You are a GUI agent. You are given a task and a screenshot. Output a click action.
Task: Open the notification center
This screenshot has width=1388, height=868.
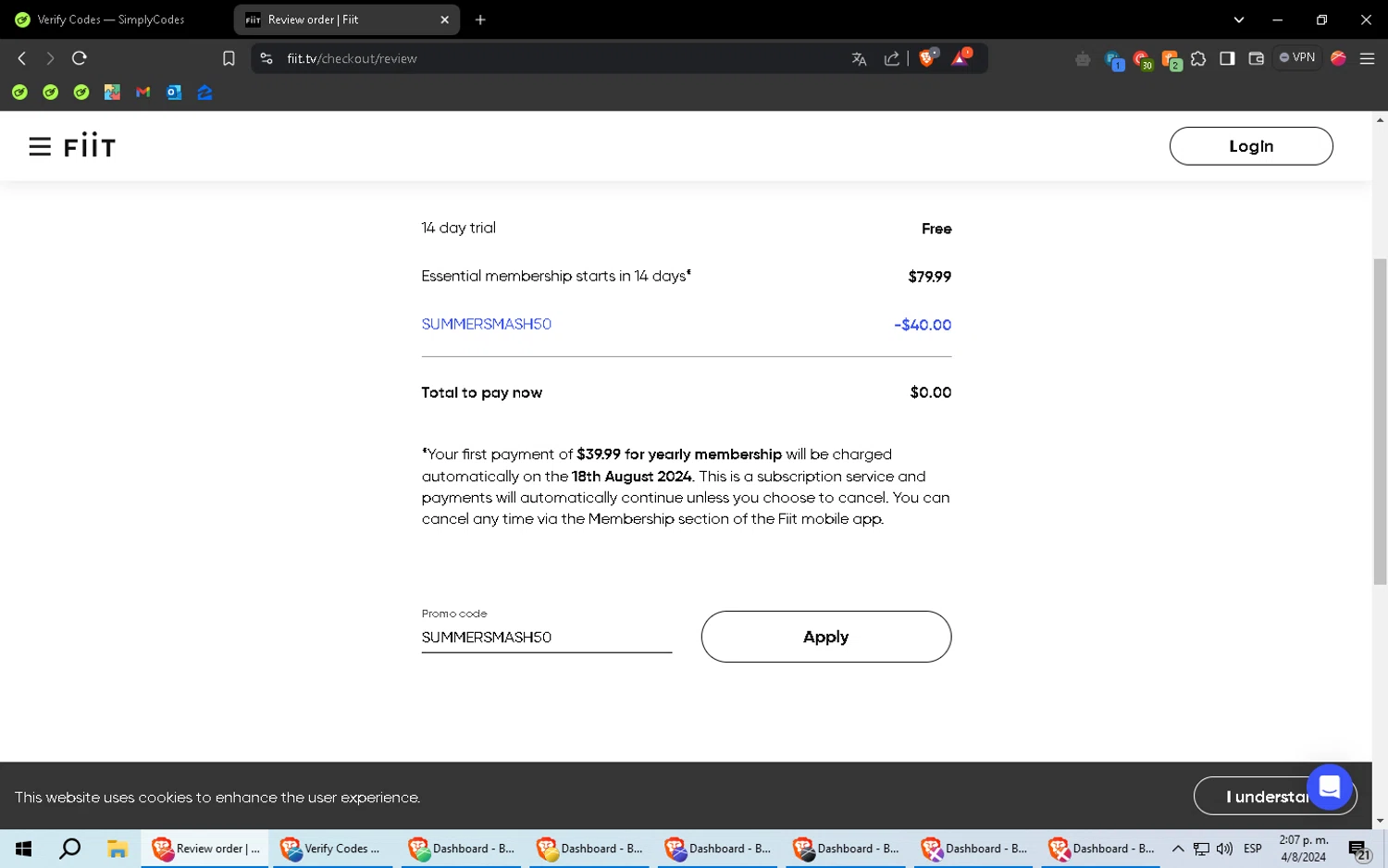[x=1359, y=849]
